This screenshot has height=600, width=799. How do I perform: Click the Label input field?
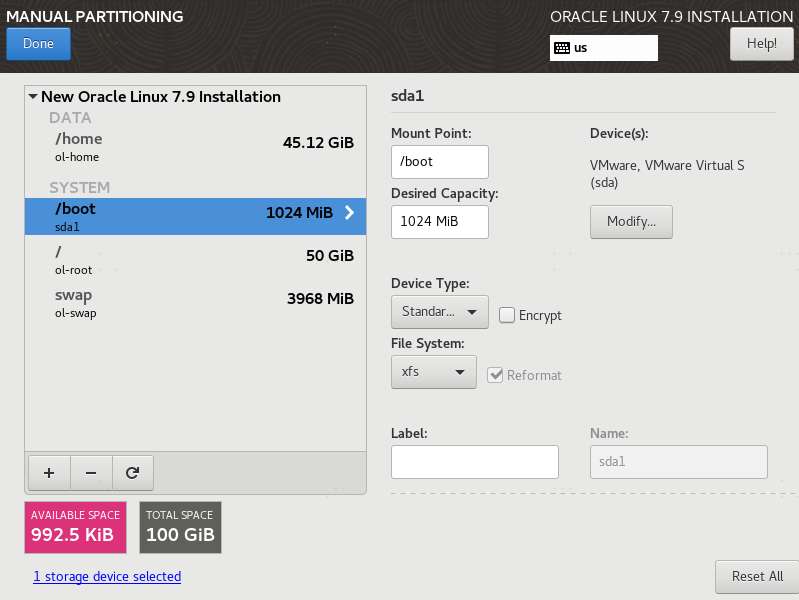click(x=474, y=462)
